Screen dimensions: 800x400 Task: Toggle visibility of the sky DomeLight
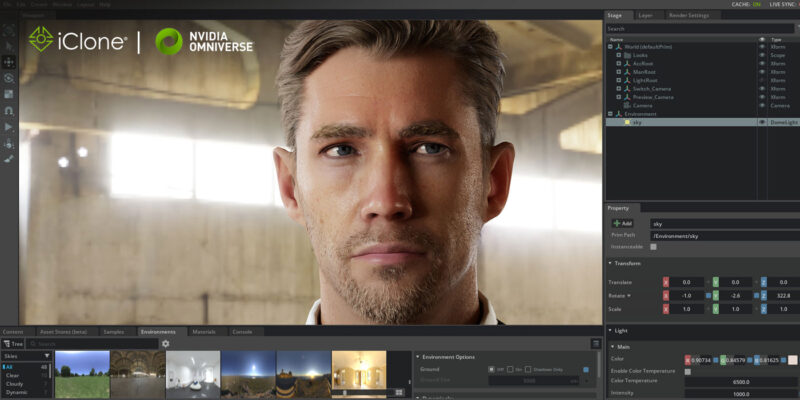pyautogui.click(x=762, y=122)
